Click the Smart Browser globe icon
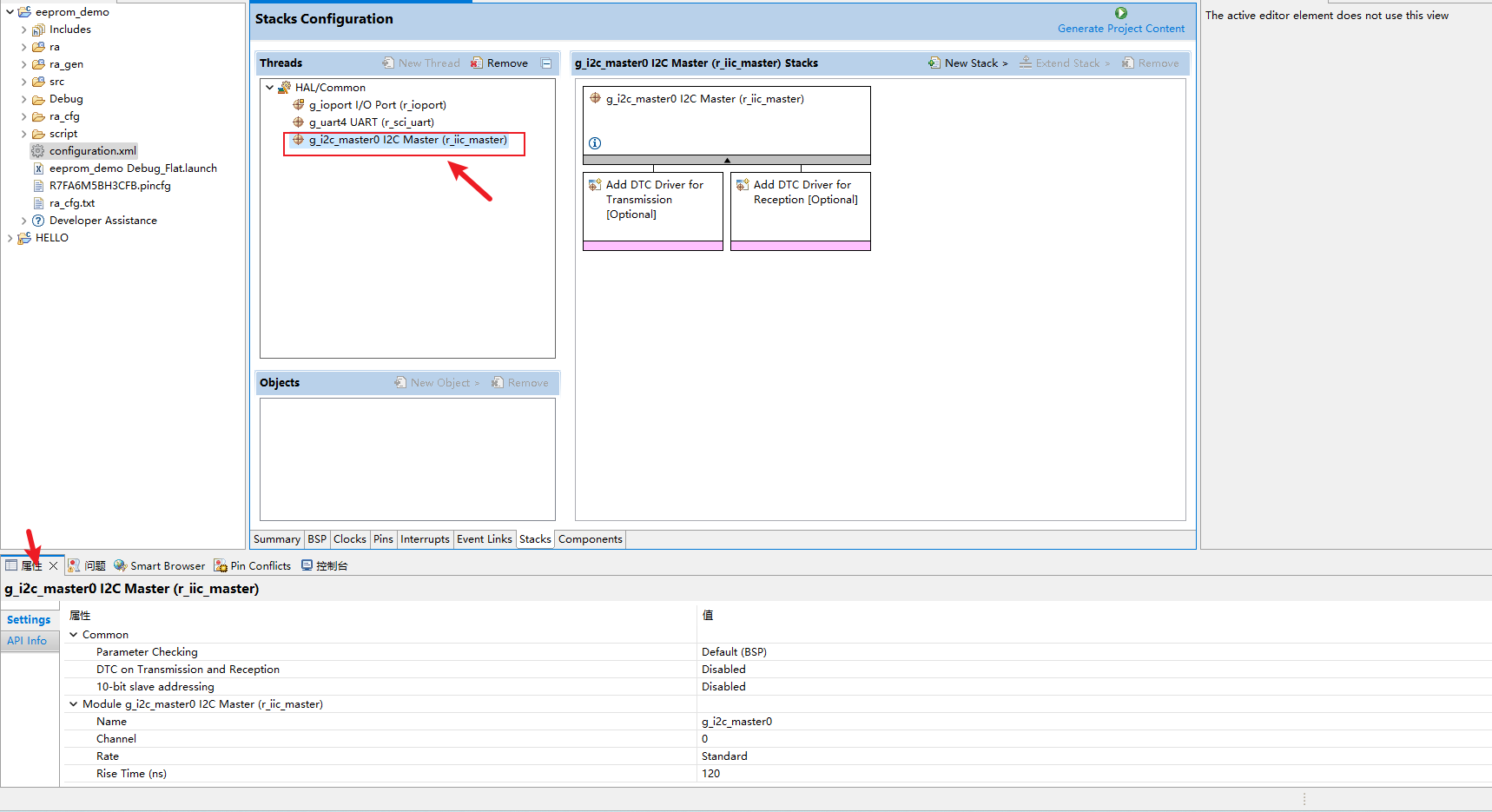Image resolution: width=1492 pixels, height=812 pixels. pos(120,565)
